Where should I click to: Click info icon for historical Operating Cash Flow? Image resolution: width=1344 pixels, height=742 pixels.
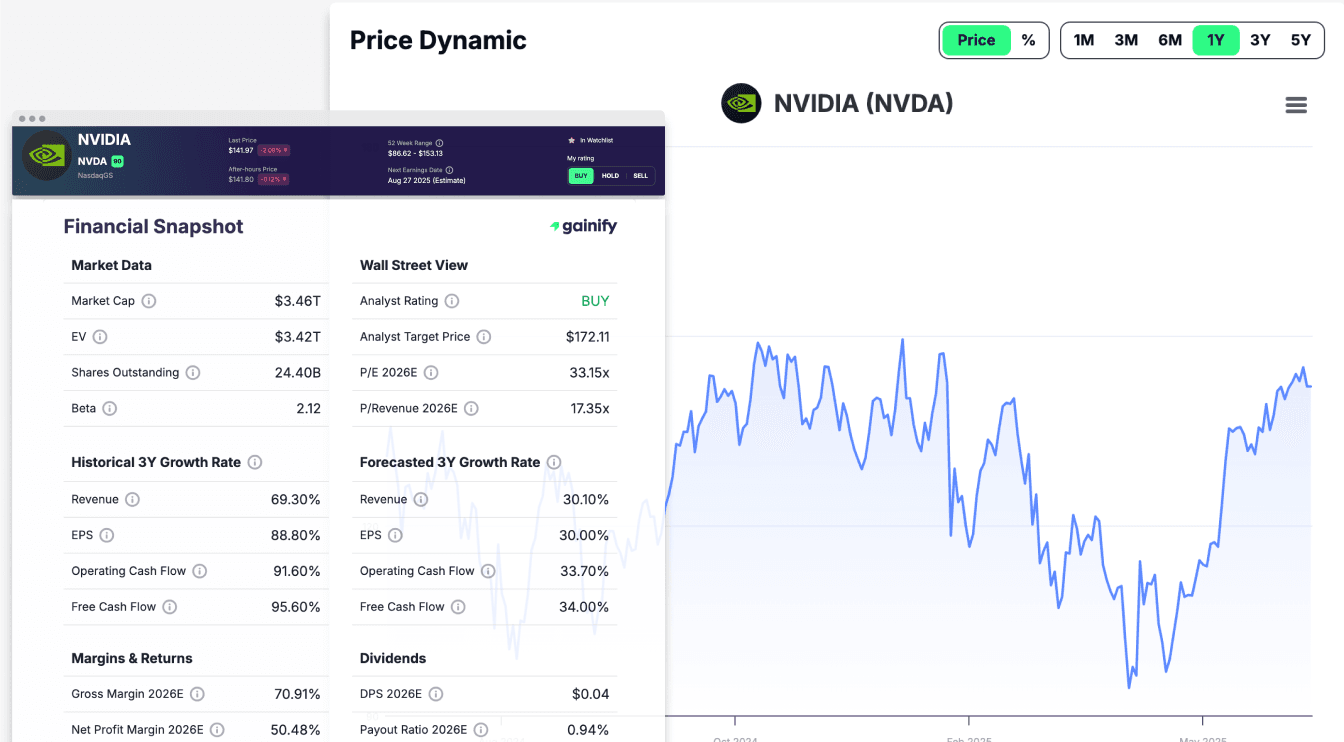(200, 571)
